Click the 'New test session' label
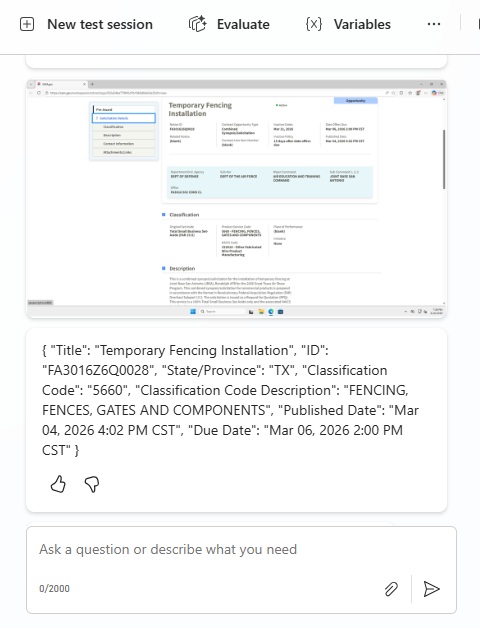This screenshot has width=480, height=628. [x=100, y=24]
